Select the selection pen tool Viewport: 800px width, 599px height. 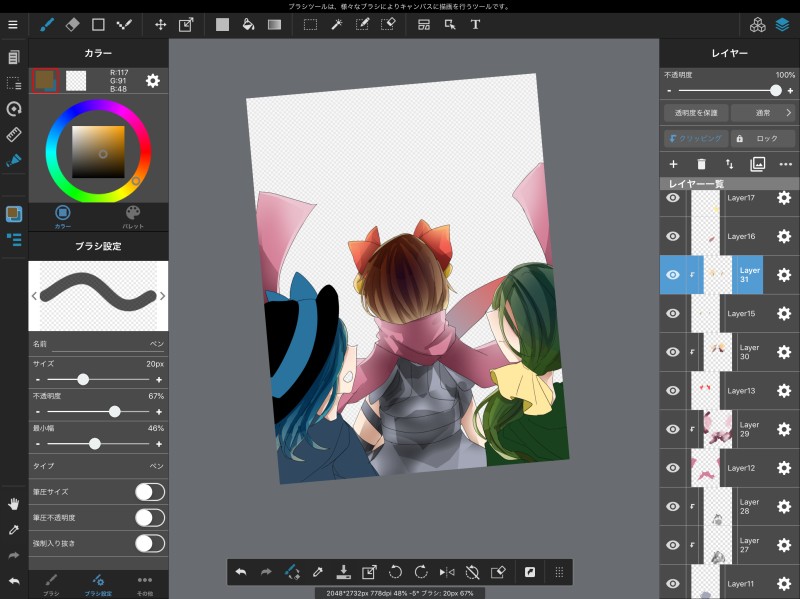[x=362, y=24]
